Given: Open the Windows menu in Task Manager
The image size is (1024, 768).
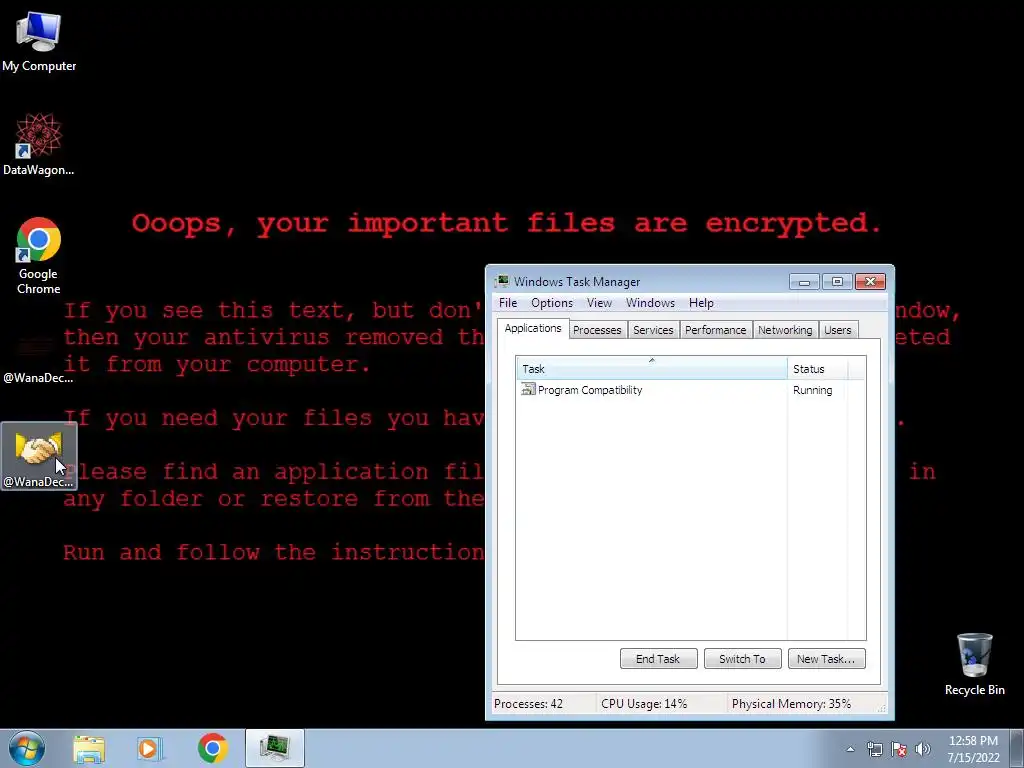Looking at the screenshot, I should pos(650,303).
